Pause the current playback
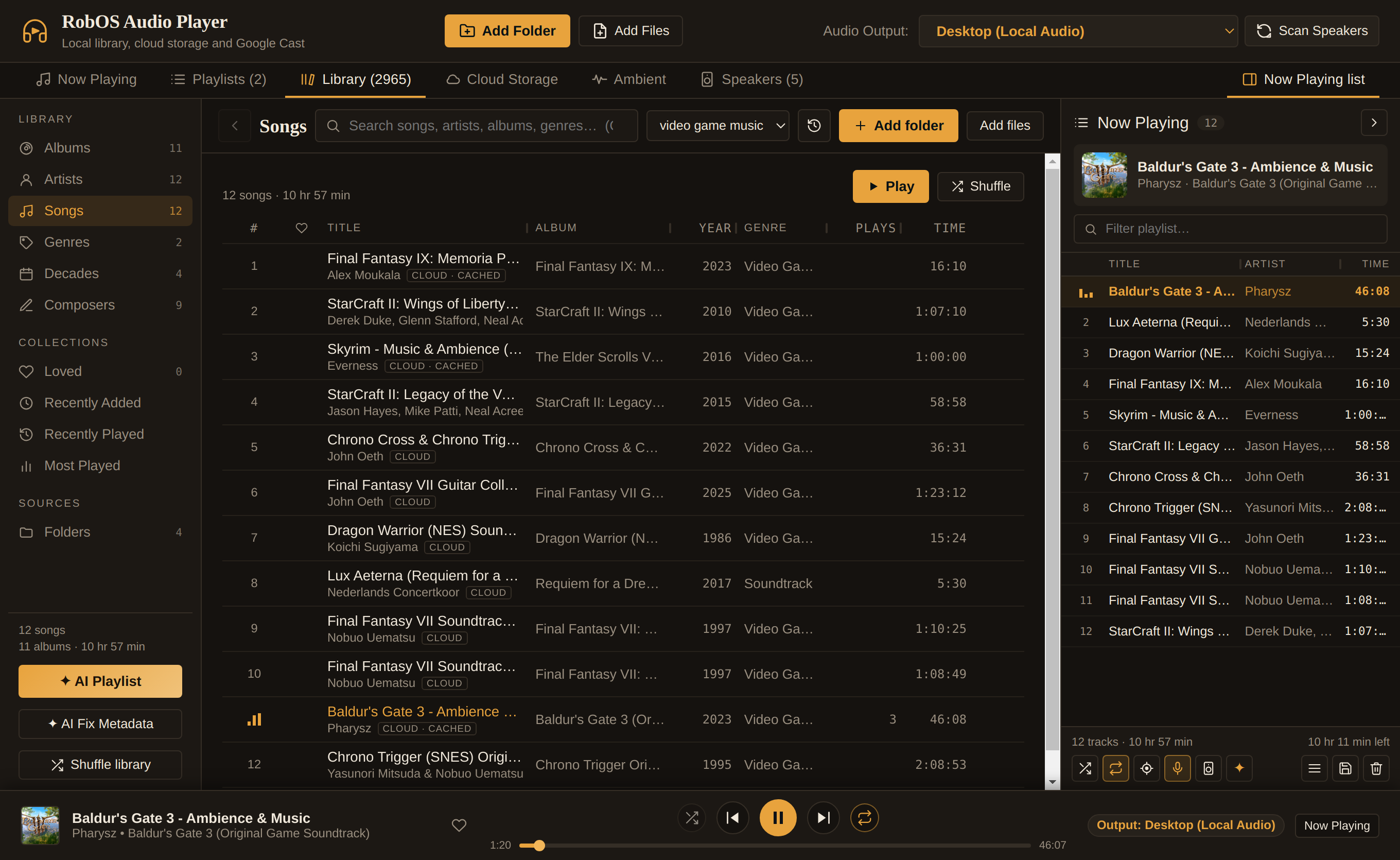Screen dimensions: 1400x860 (x=778, y=817)
